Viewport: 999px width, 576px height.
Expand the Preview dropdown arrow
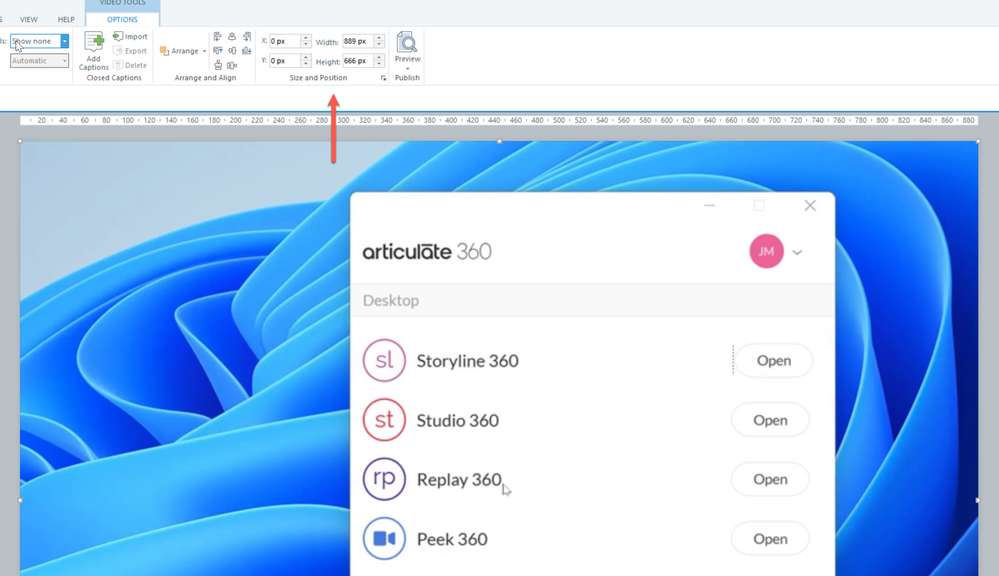pos(407,68)
